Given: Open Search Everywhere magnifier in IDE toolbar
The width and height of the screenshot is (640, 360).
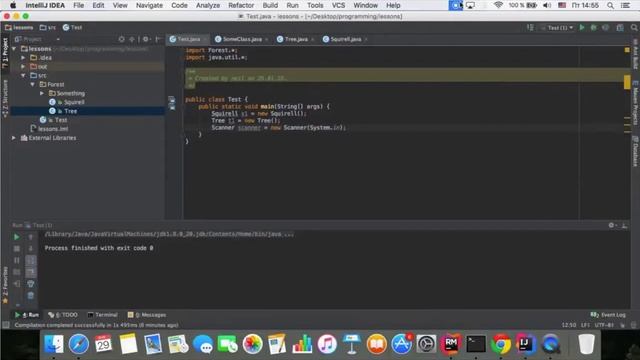Looking at the screenshot, I should 634,27.
